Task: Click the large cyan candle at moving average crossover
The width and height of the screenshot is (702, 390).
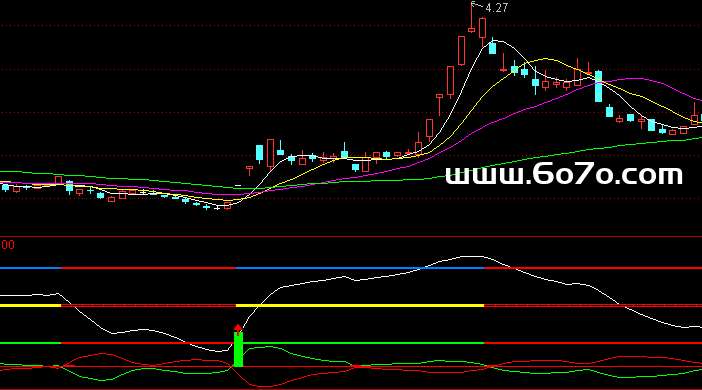Action: point(599,86)
